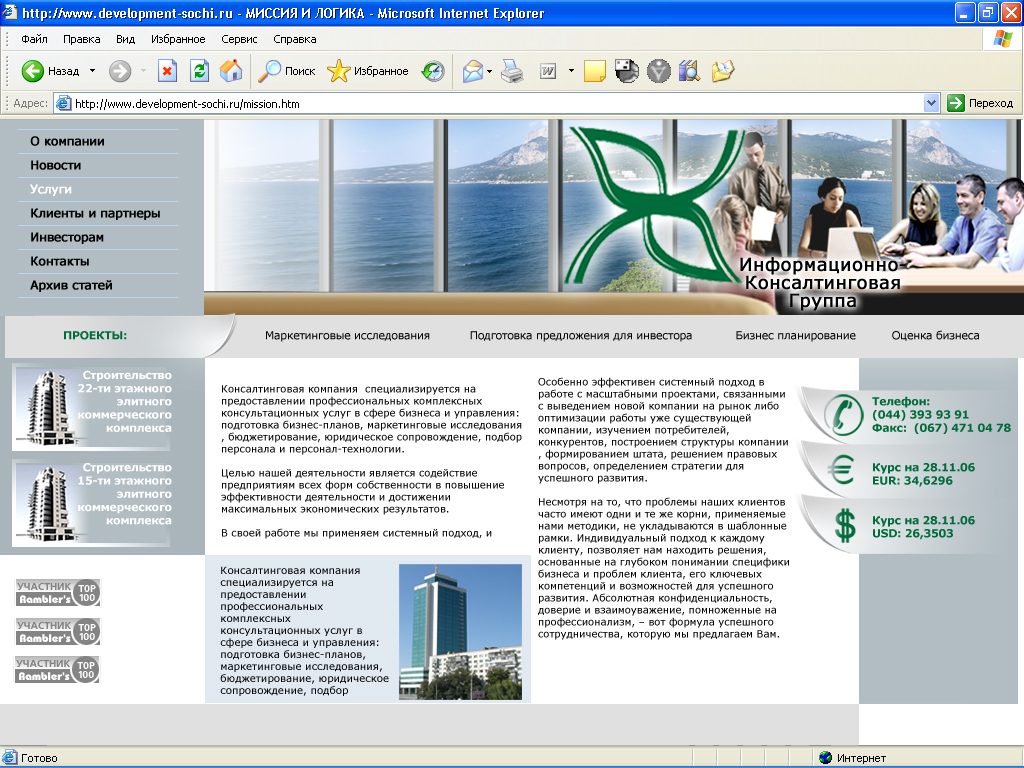Refresh the page with the reload icon
1024x768 pixels.
(197, 71)
